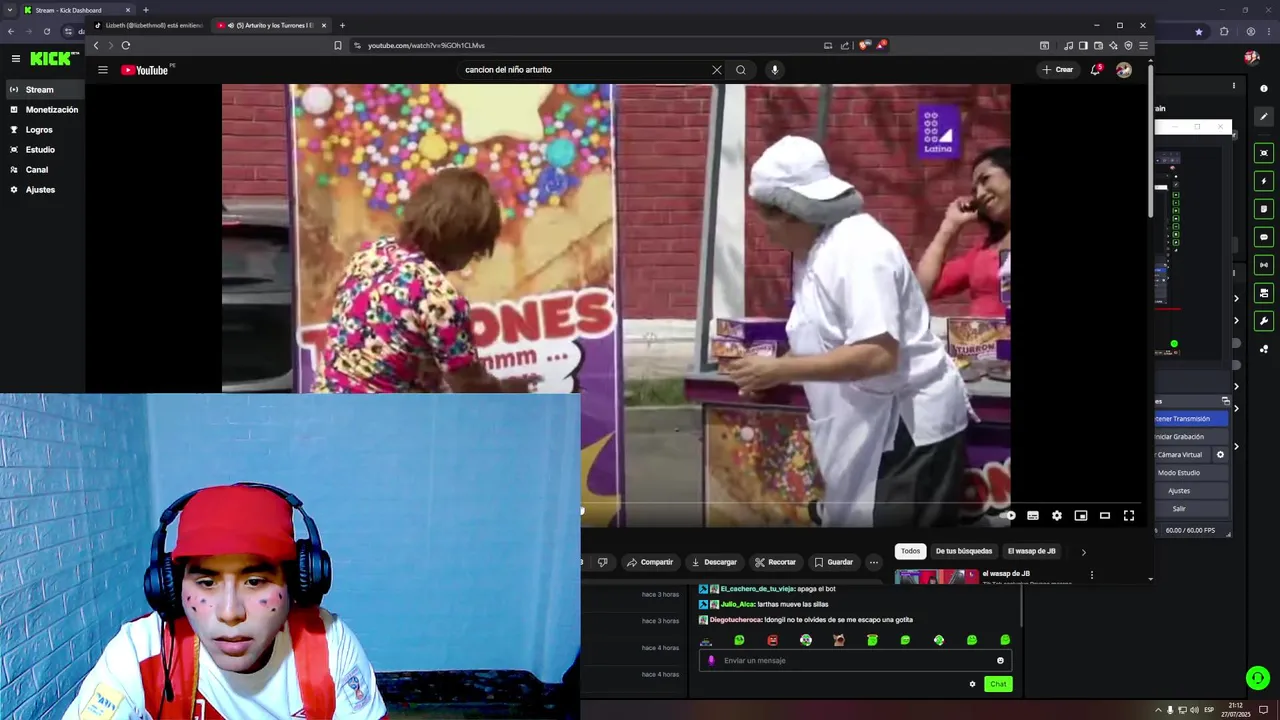Open emoji picker in chat input

coord(1000,660)
